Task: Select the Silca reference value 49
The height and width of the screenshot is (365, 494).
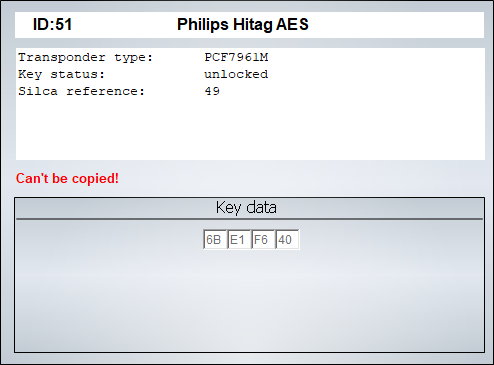Action: coord(212,91)
